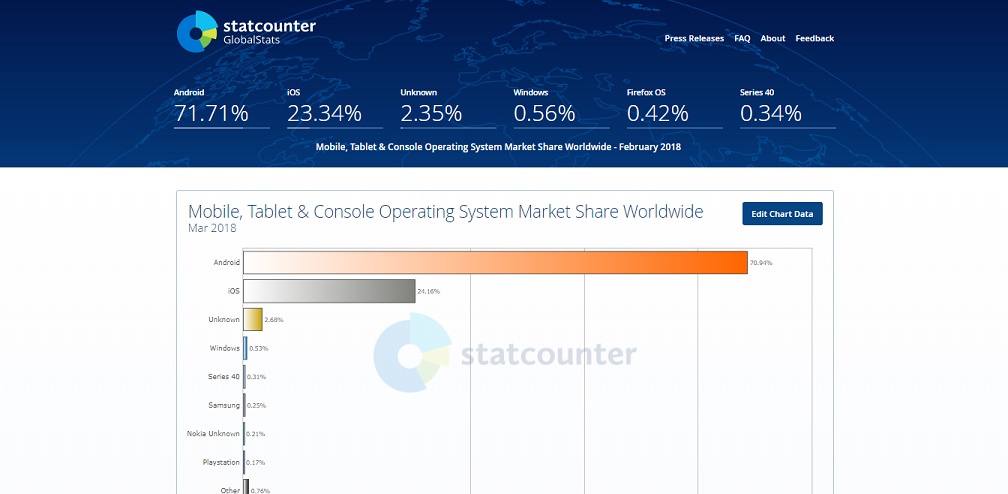
Task: Click the 0.31% Series 40 value
Action: (x=256, y=377)
